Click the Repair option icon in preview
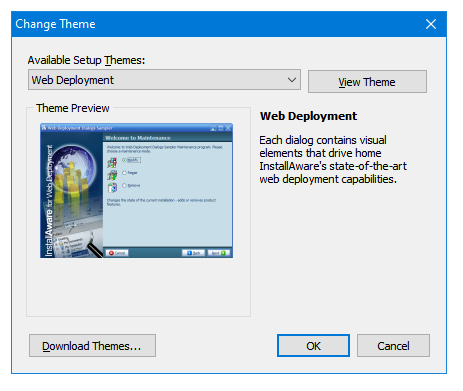The width and height of the screenshot is (463, 391). [112, 175]
